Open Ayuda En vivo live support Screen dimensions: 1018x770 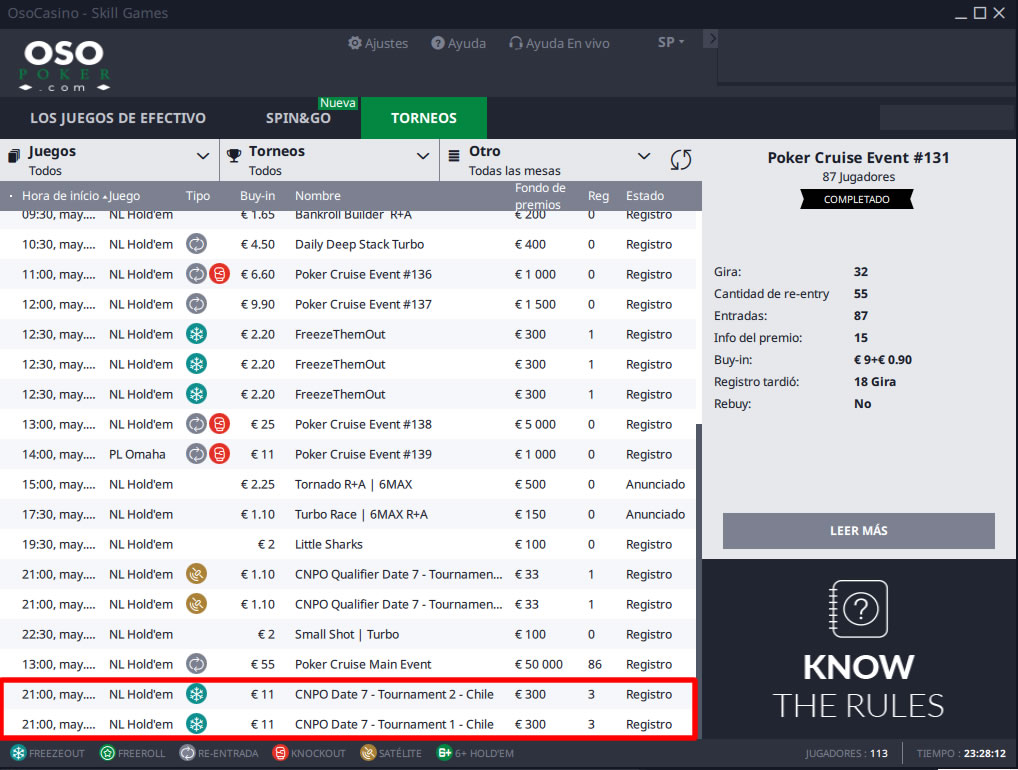pos(516,43)
